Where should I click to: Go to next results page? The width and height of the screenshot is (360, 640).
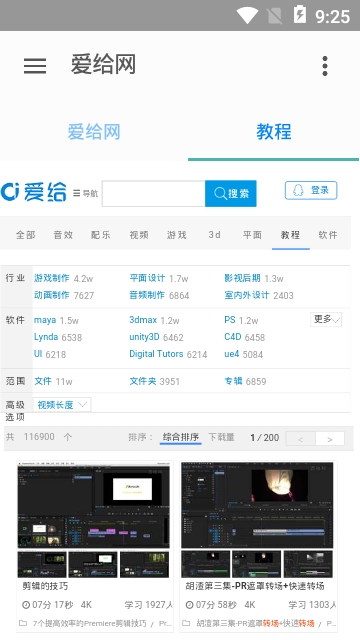pos(330,439)
